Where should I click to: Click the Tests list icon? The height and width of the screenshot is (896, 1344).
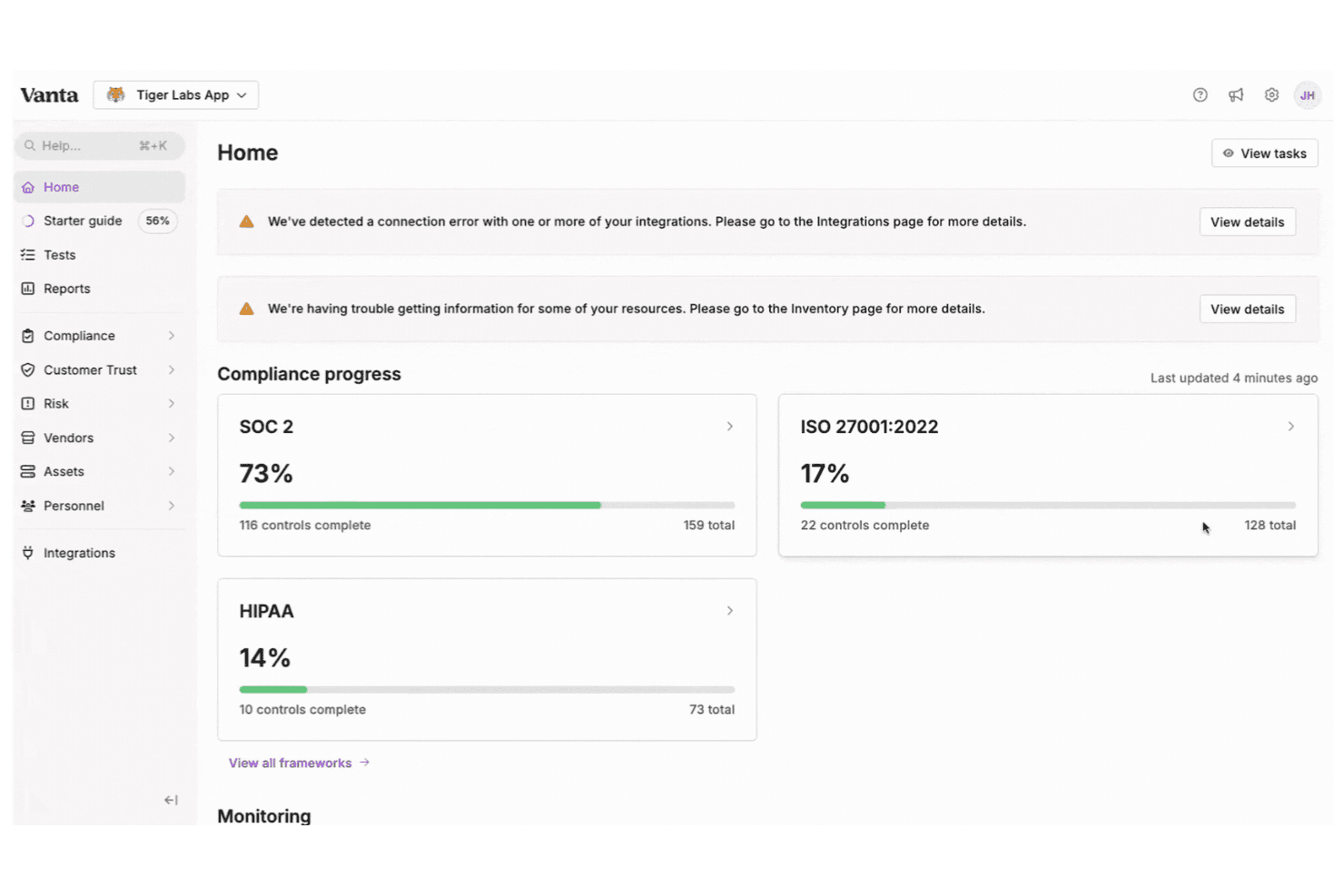(x=28, y=255)
